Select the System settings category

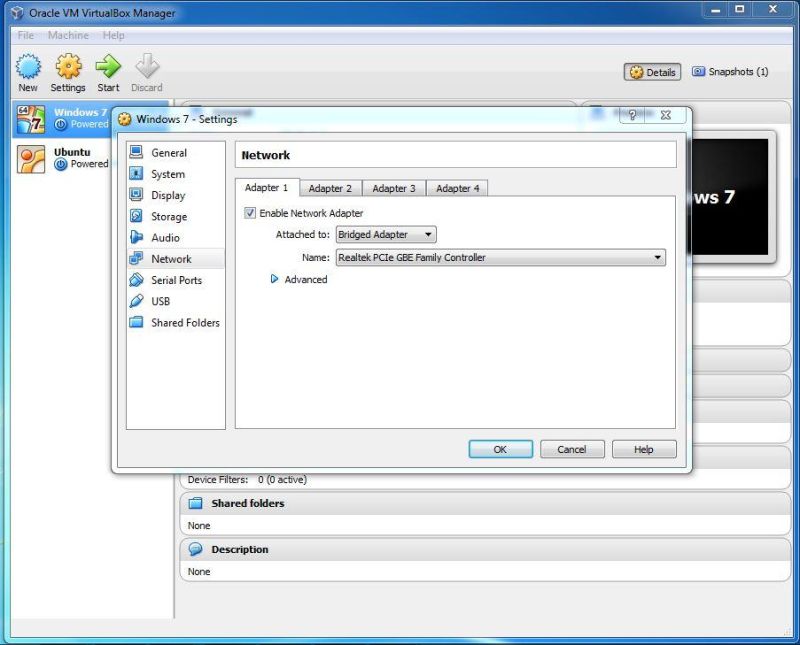point(166,173)
